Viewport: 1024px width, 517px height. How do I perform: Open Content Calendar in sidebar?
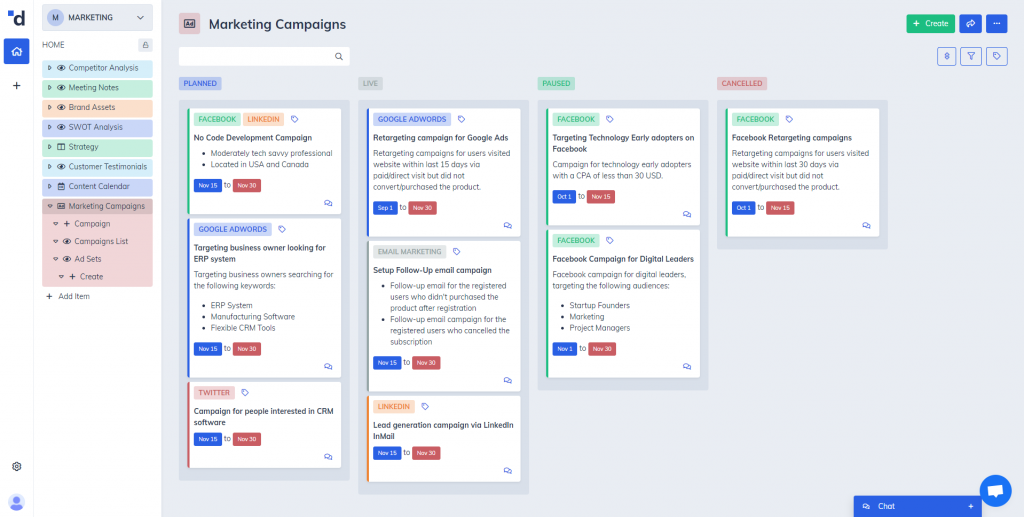click(x=99, y=186)
